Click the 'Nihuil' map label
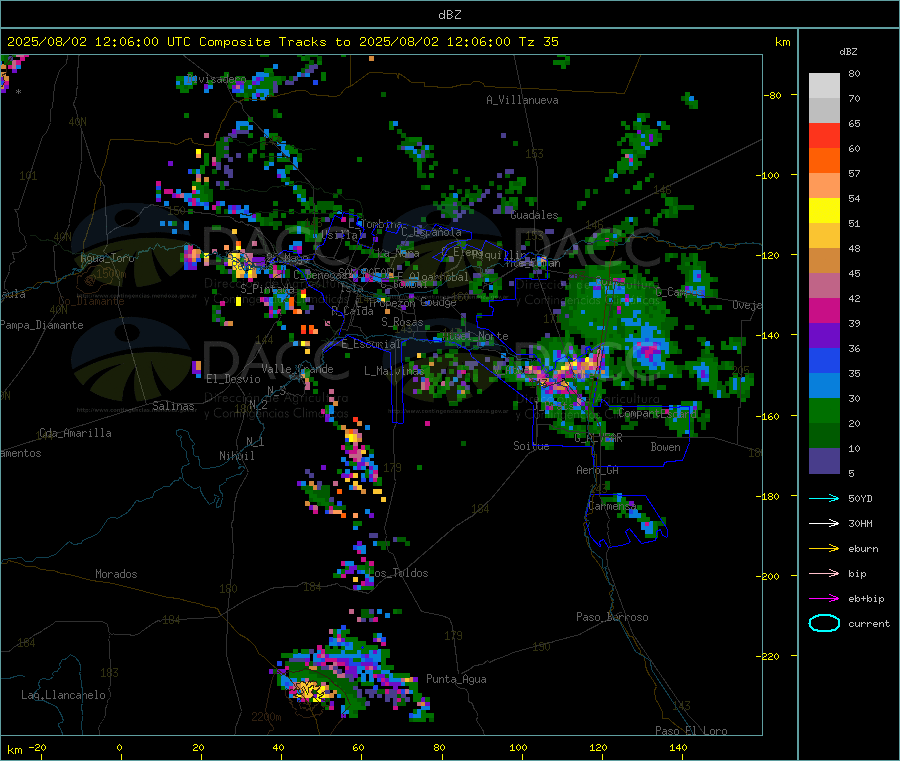The width and height of the screenshot is (900, 761). (x=236, y=456)
